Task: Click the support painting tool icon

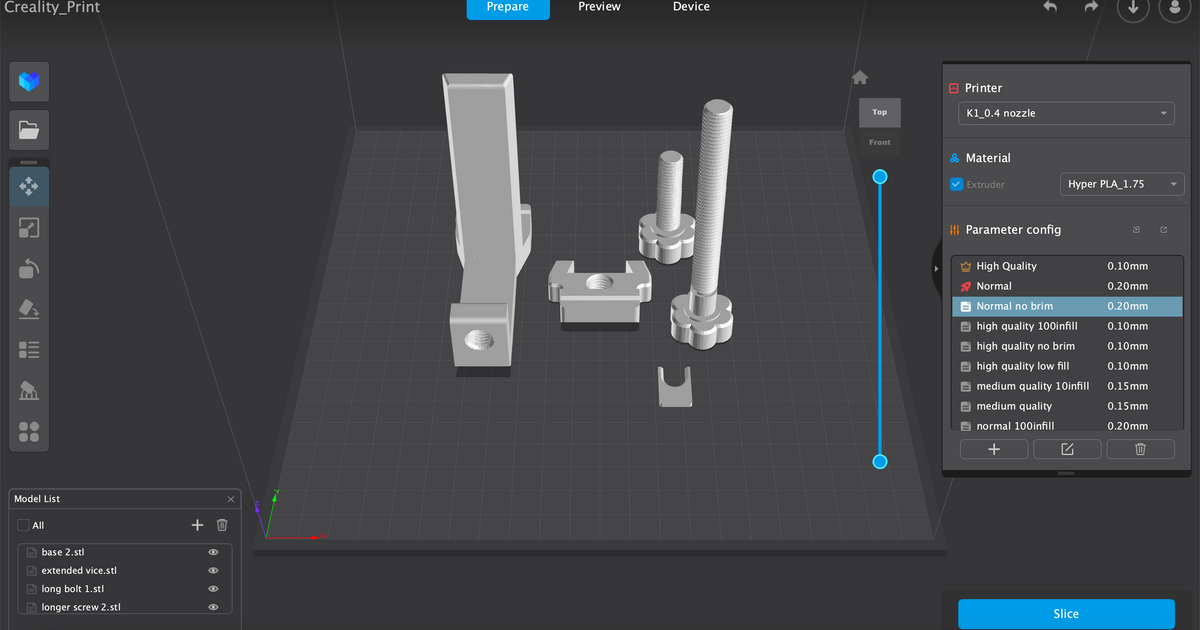Action: coord(29,390)
